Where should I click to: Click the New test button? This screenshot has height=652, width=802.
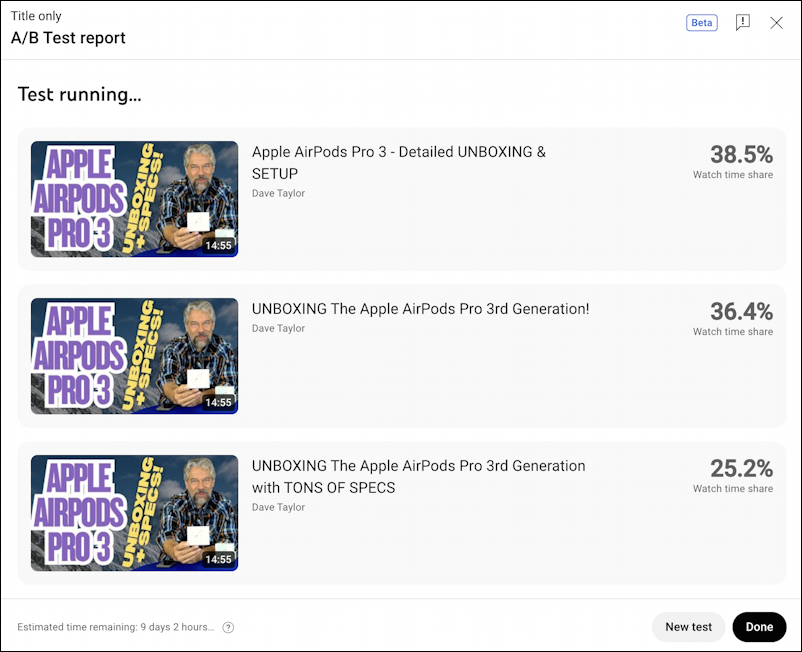(688, 627)
